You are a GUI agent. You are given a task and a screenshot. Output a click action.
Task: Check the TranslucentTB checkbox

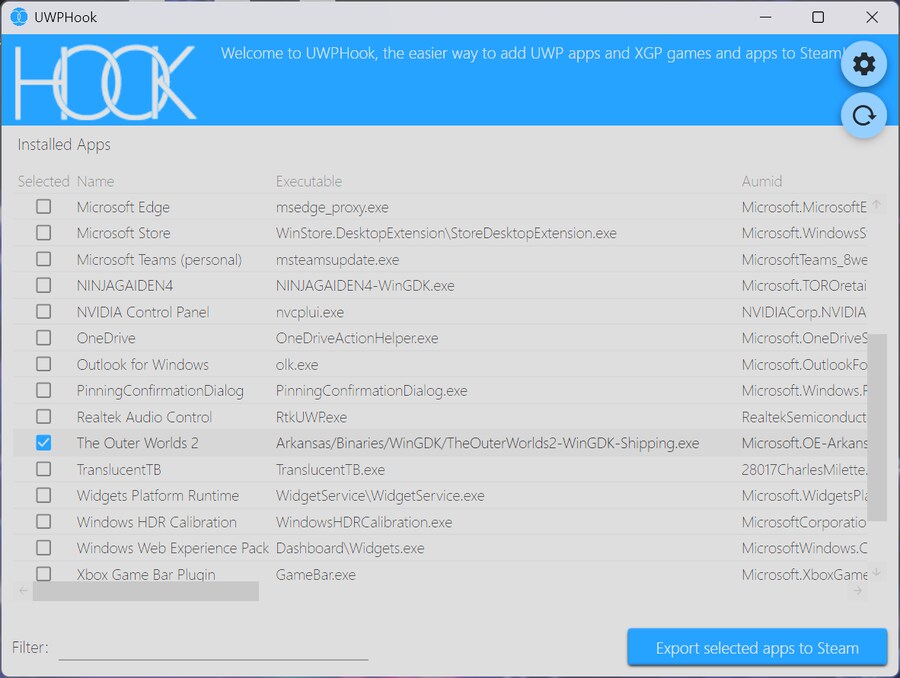44,469
